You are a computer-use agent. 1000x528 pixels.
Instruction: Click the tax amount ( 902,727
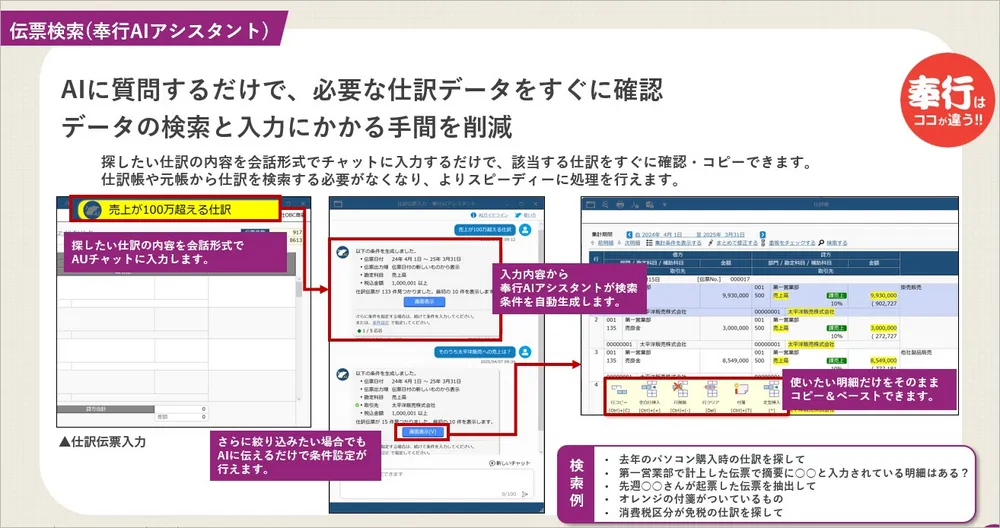[883, 304]
